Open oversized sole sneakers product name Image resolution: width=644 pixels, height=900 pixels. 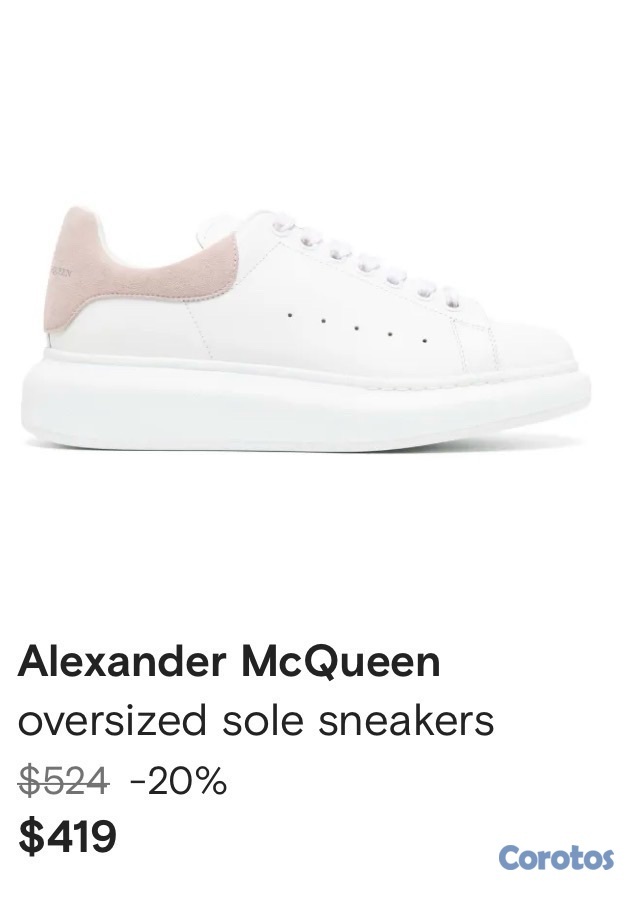tap(256, 721)
